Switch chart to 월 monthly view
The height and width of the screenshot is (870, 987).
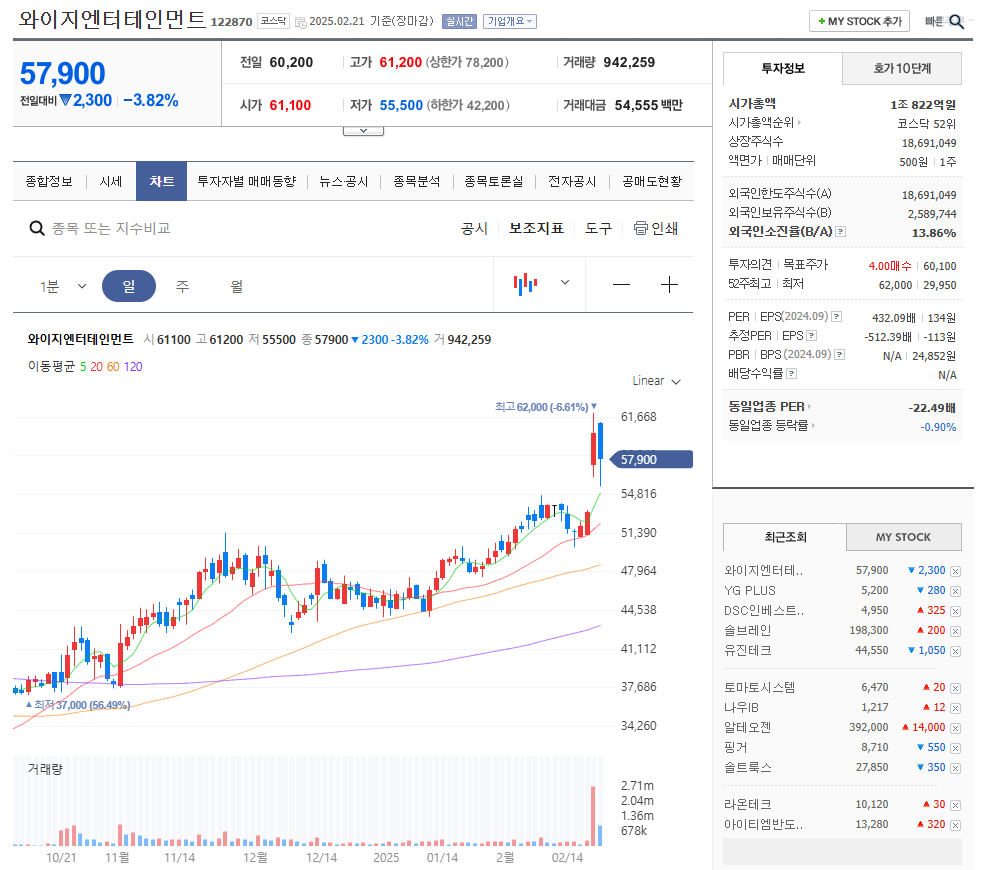(x=236, y=284)
